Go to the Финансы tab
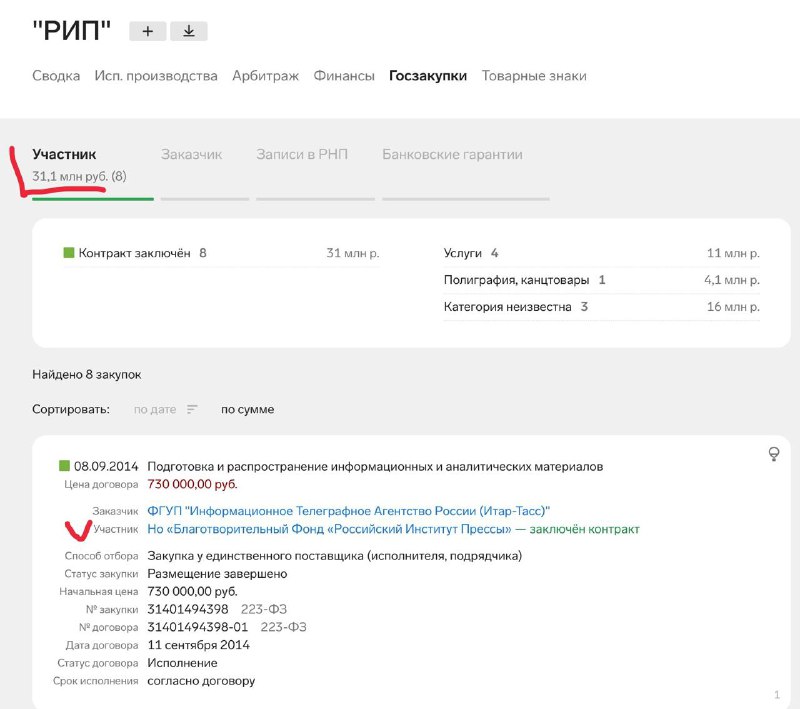 point(344,75)
